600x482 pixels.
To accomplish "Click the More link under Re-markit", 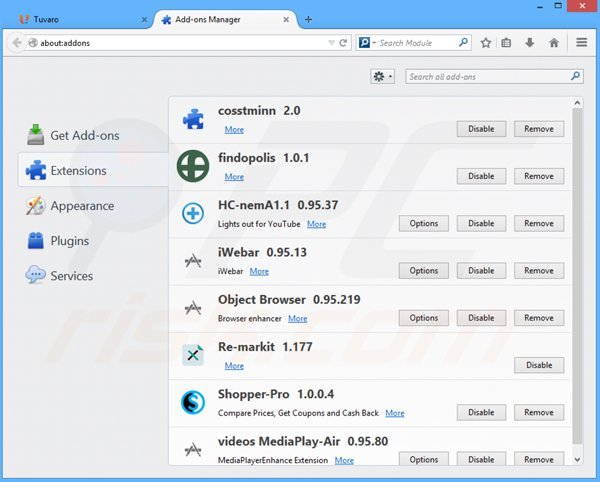I will coord(234,366).
